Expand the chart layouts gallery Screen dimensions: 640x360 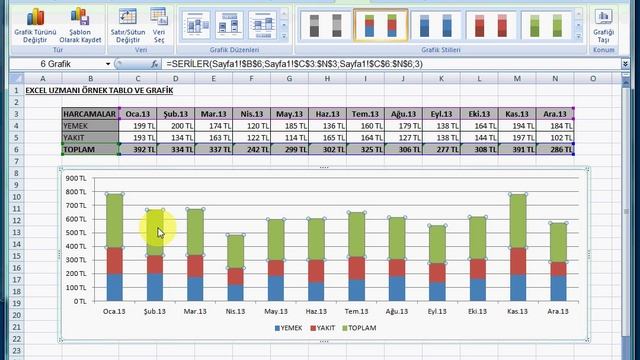coord(284,36)
